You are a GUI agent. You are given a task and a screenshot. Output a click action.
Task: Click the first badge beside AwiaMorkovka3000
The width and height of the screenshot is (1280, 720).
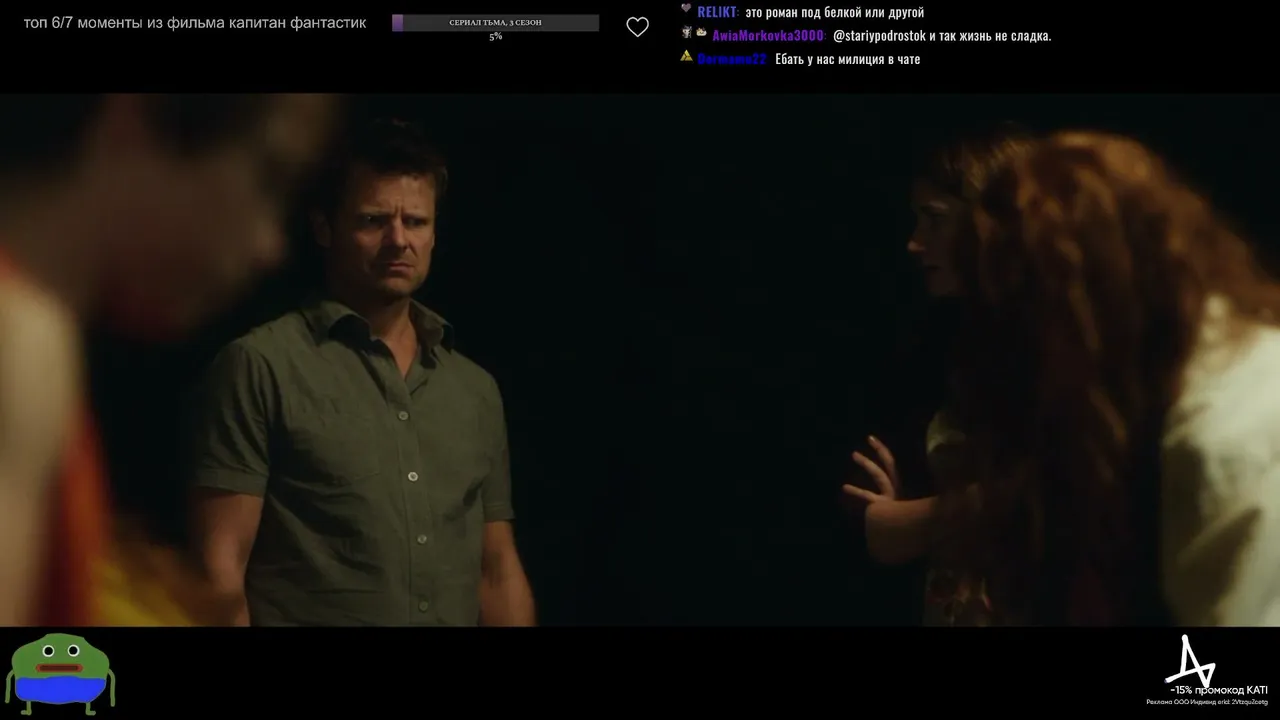coord(686,33)
